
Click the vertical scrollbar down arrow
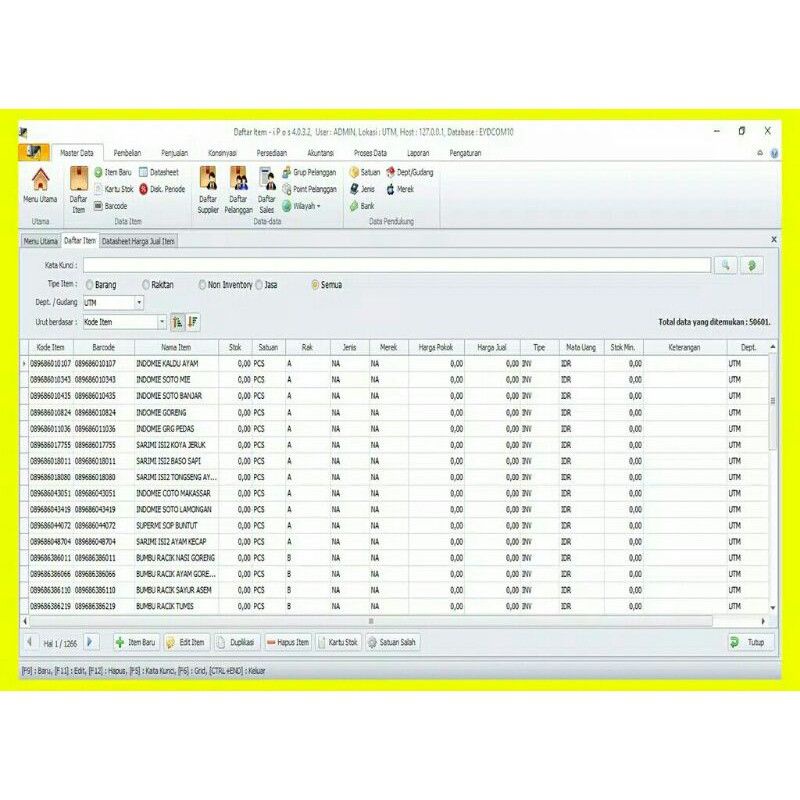773,608
